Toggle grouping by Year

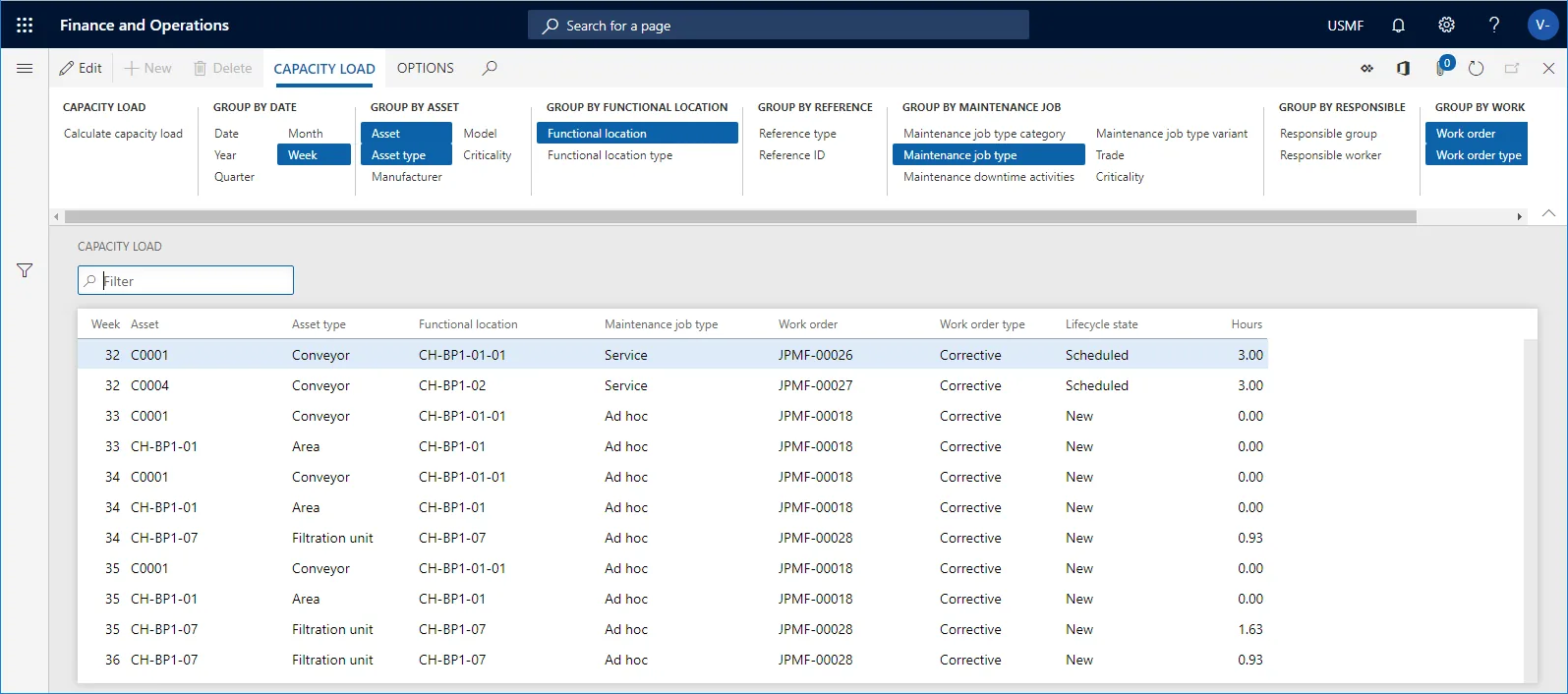pyautogui.click(x=225, y=155)
